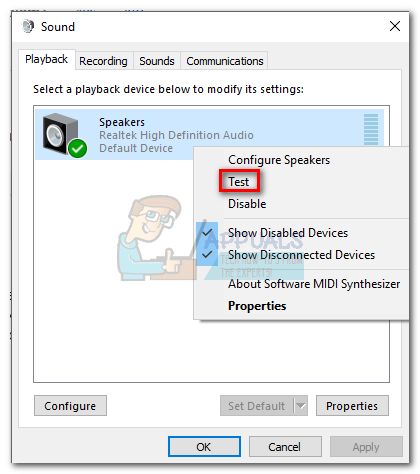Open About Software MIDI Synthesizer
Screen dimensions: 420x474
coord(314,284)
